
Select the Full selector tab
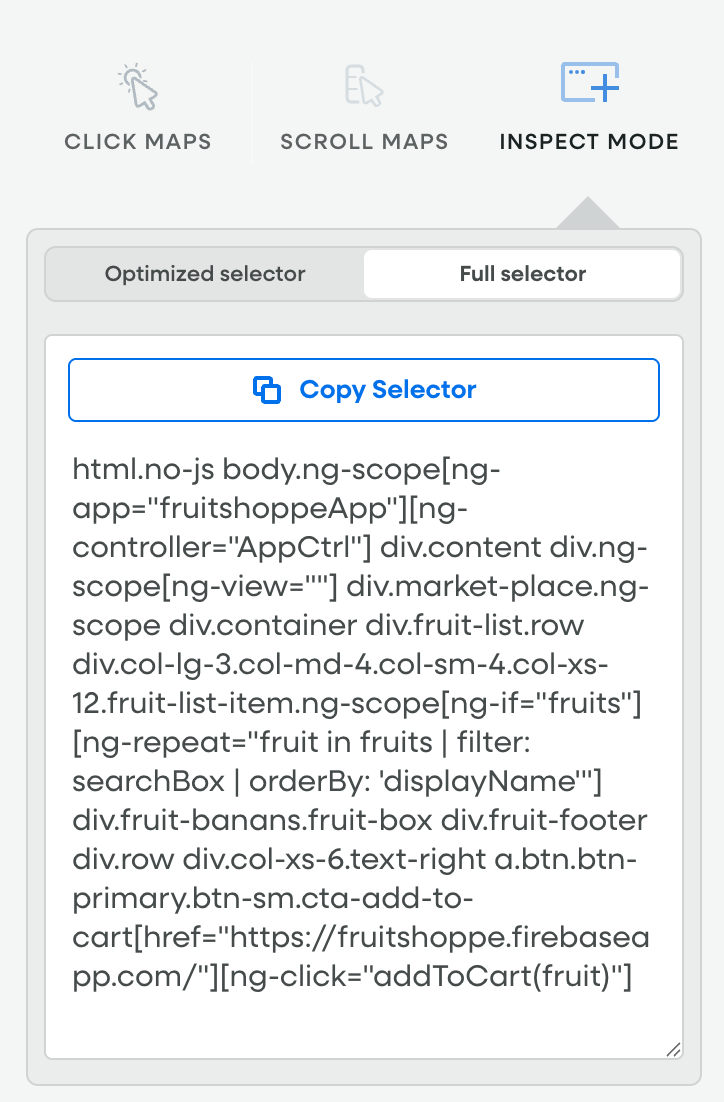point(522,273)
